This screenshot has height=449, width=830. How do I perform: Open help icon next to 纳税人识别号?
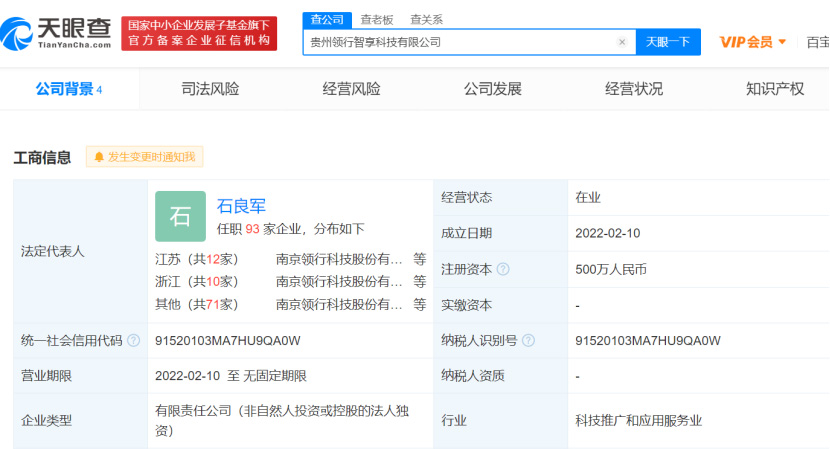tap(528, 340)
